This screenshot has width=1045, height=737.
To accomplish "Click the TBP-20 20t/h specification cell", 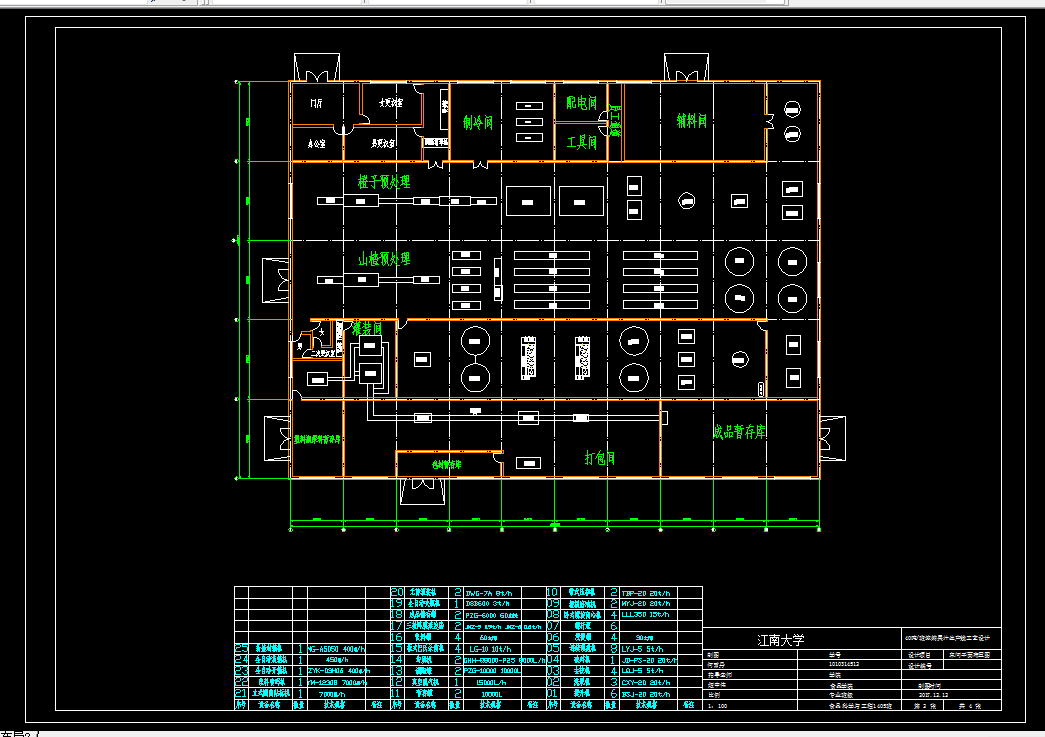I will click(x=646, y=592).
